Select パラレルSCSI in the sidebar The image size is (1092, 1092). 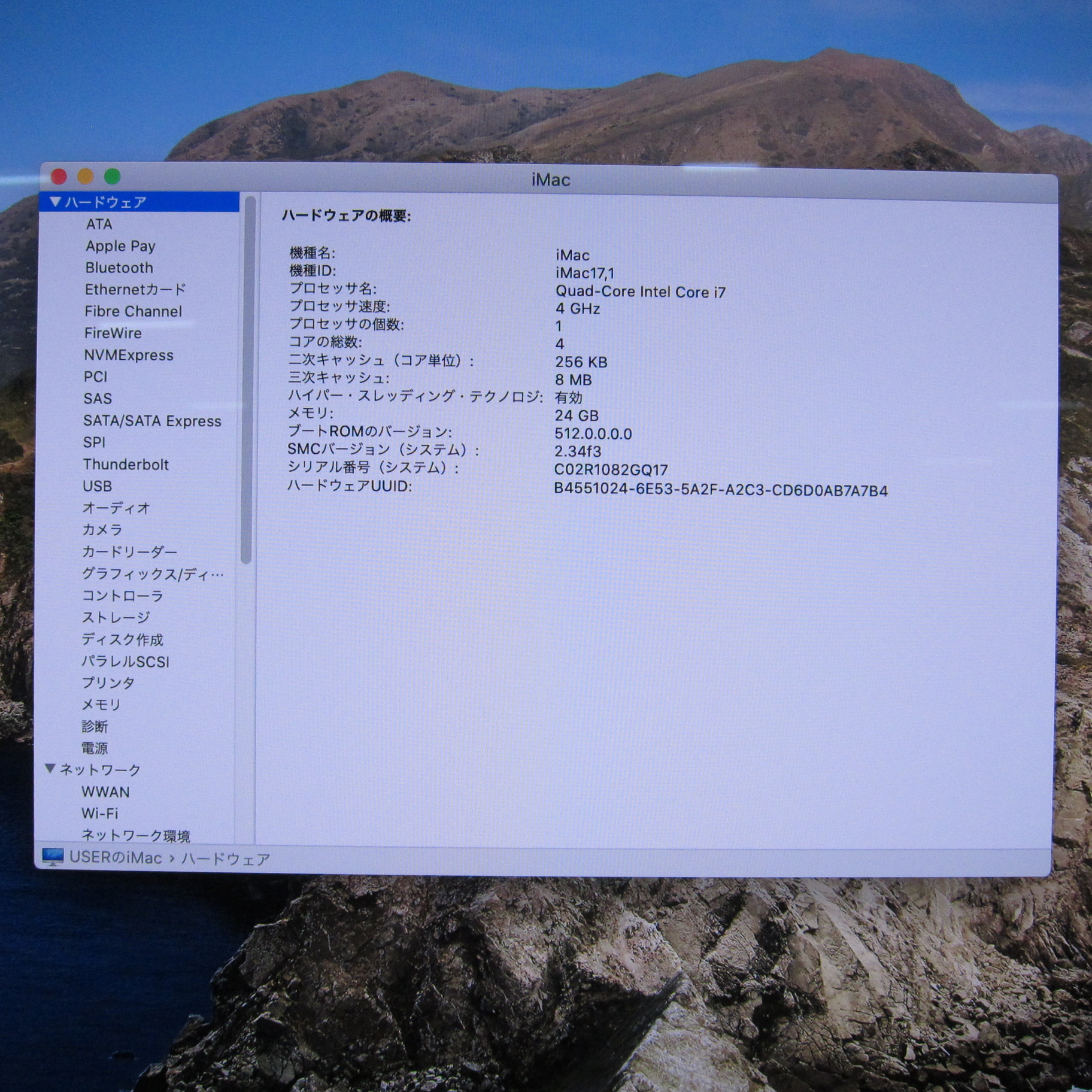[126, 662]
